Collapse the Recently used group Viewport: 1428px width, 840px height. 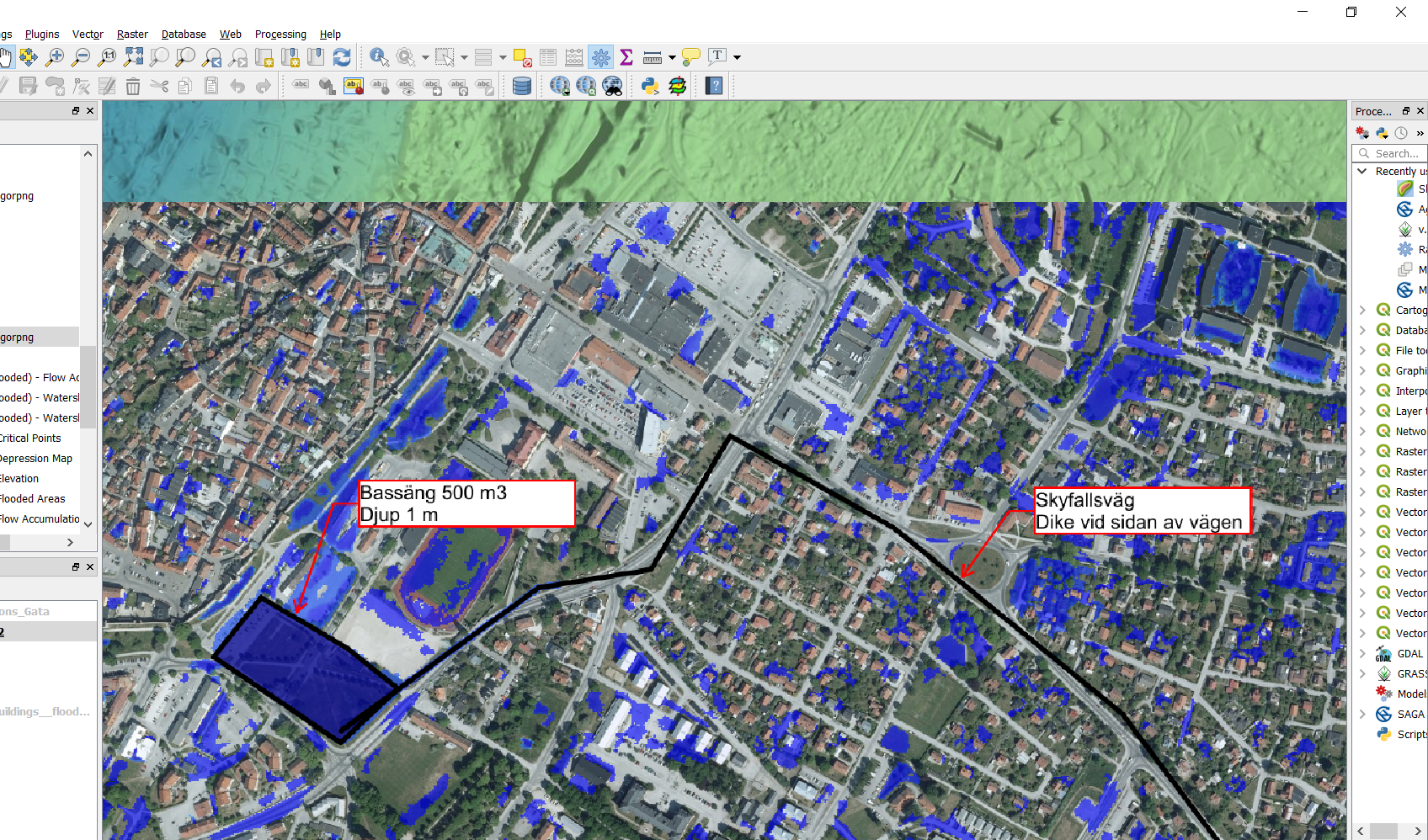(1362, 171)
